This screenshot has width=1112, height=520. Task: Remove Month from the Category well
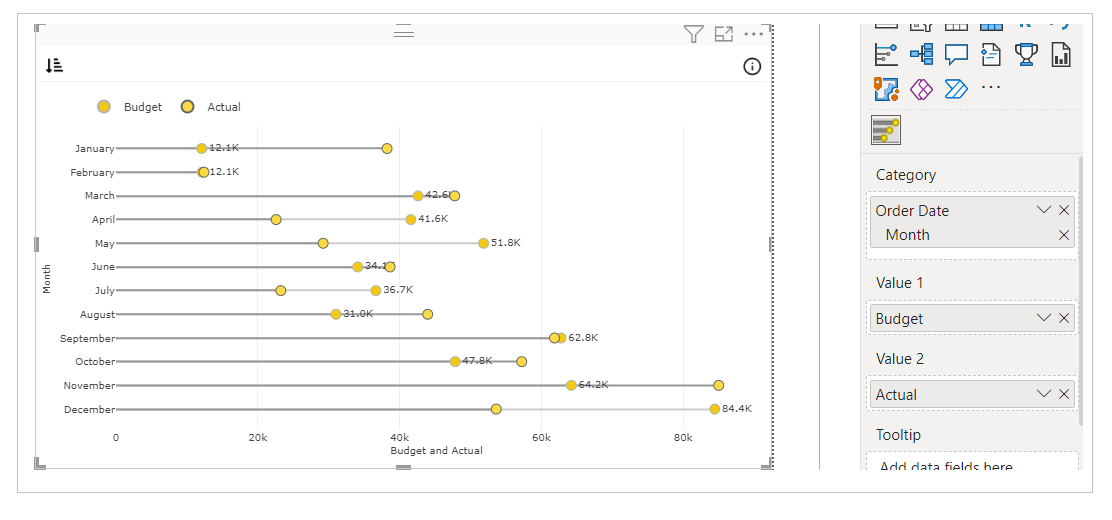point(1064,235)
